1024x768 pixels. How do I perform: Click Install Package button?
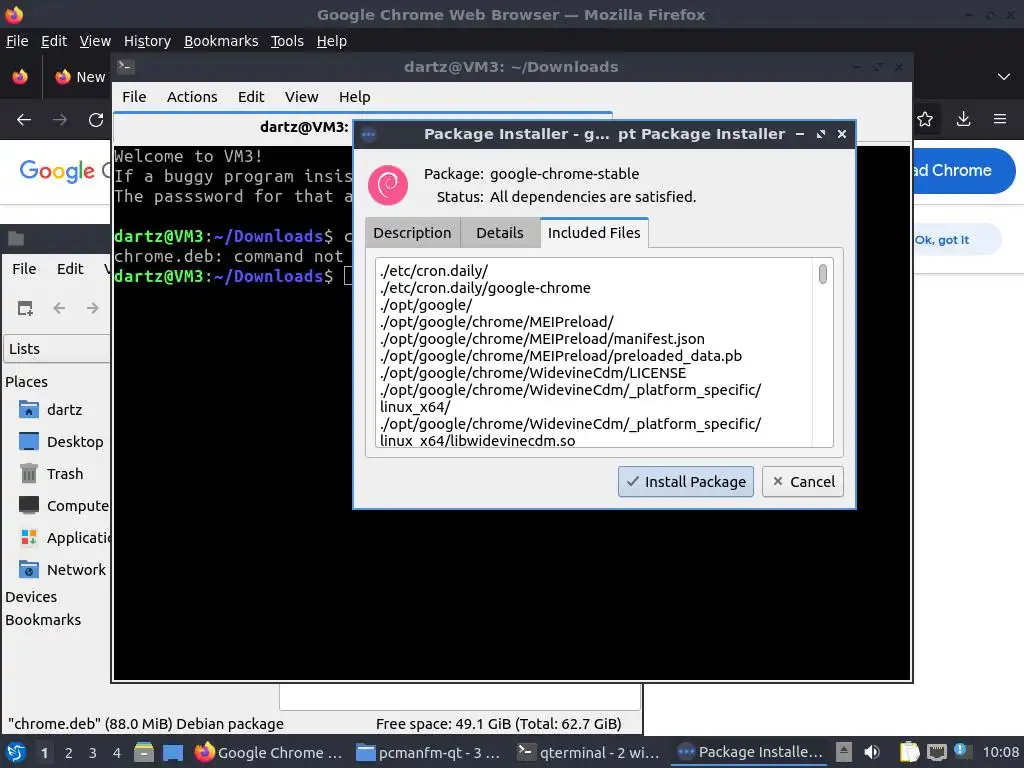click(685, 481)
